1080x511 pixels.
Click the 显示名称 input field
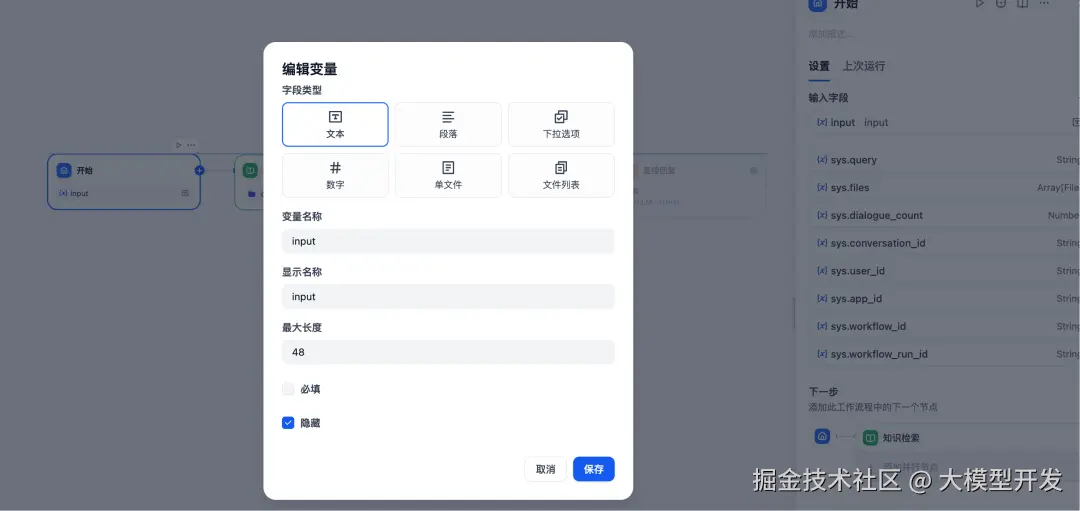click(448, 297)
